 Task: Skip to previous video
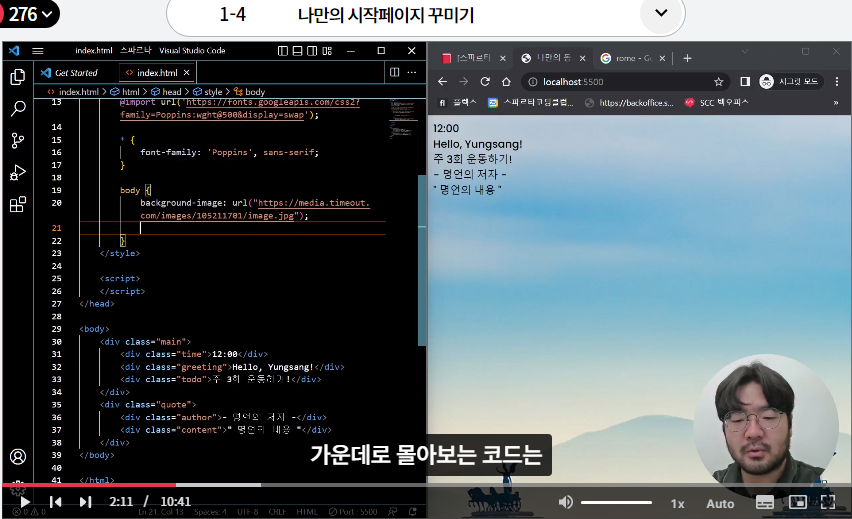55,502
